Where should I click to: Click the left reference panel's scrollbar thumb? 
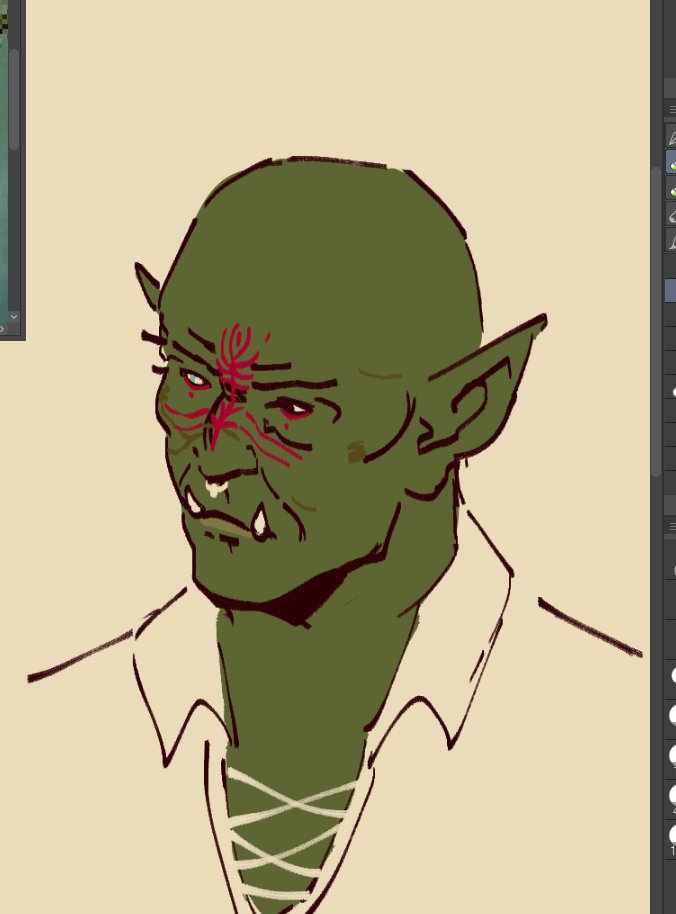coord(13,99)
